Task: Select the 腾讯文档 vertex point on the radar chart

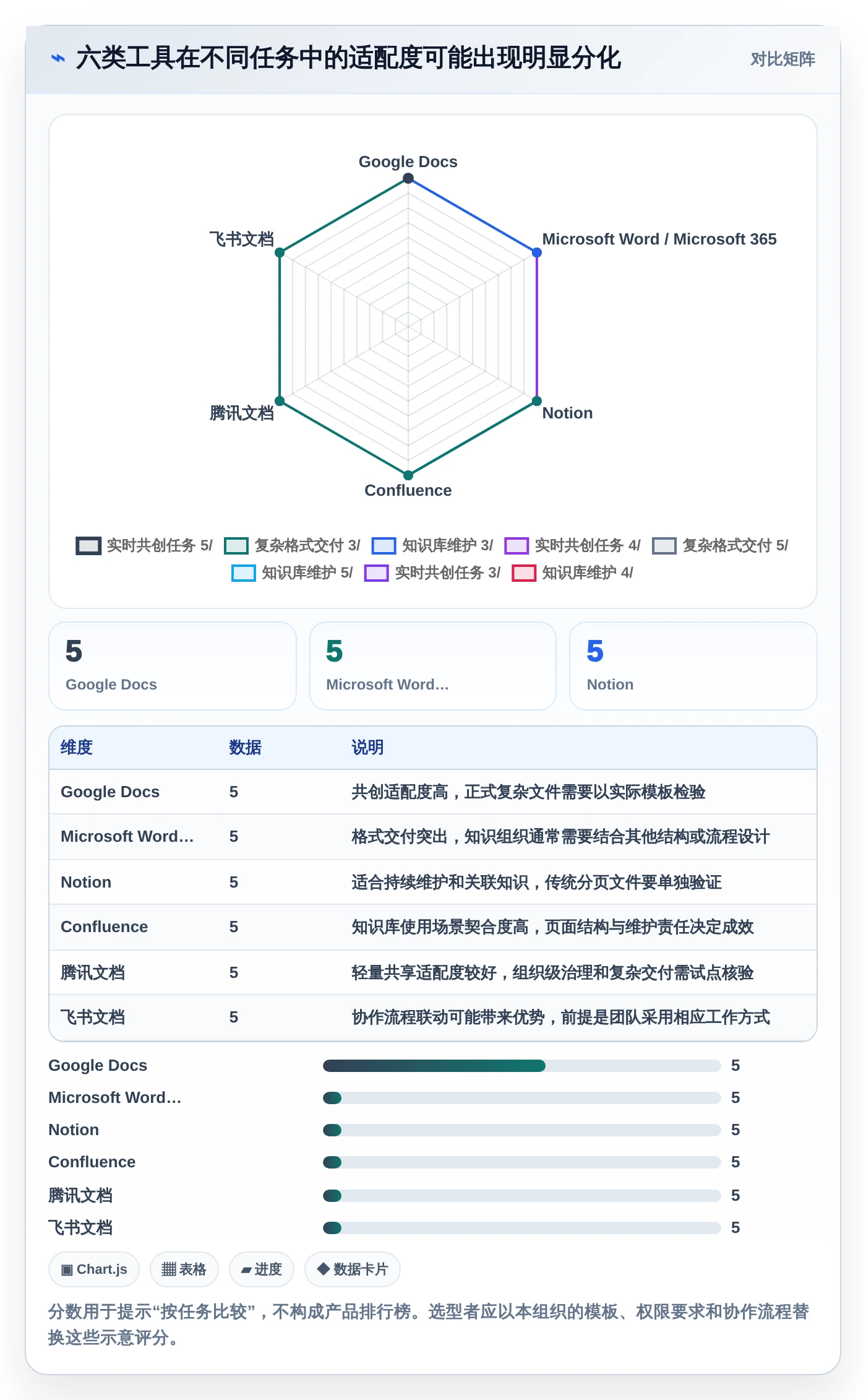Action: [280, 401]
